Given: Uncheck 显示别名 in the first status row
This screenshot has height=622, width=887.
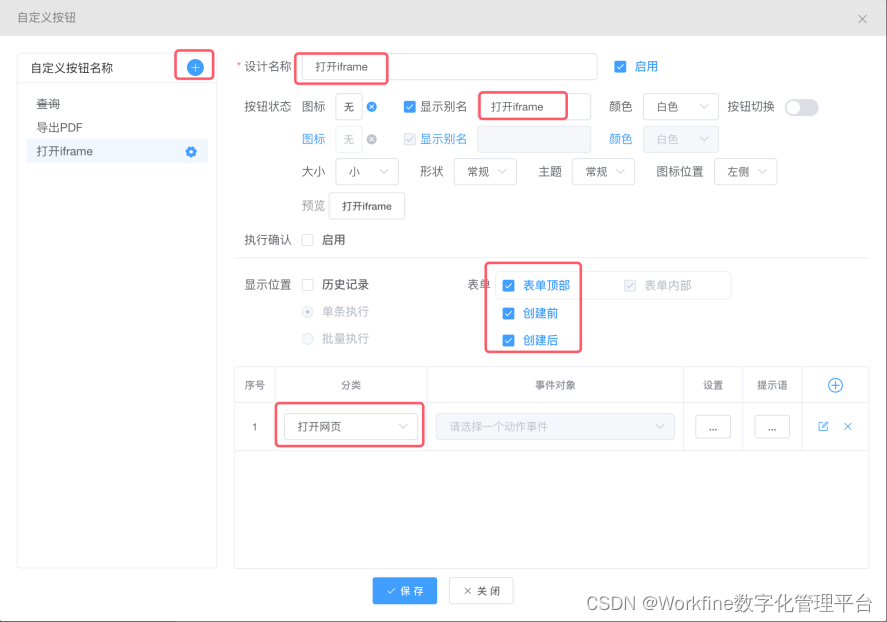Looking at the screenshot, I should [x=410, y=107].
